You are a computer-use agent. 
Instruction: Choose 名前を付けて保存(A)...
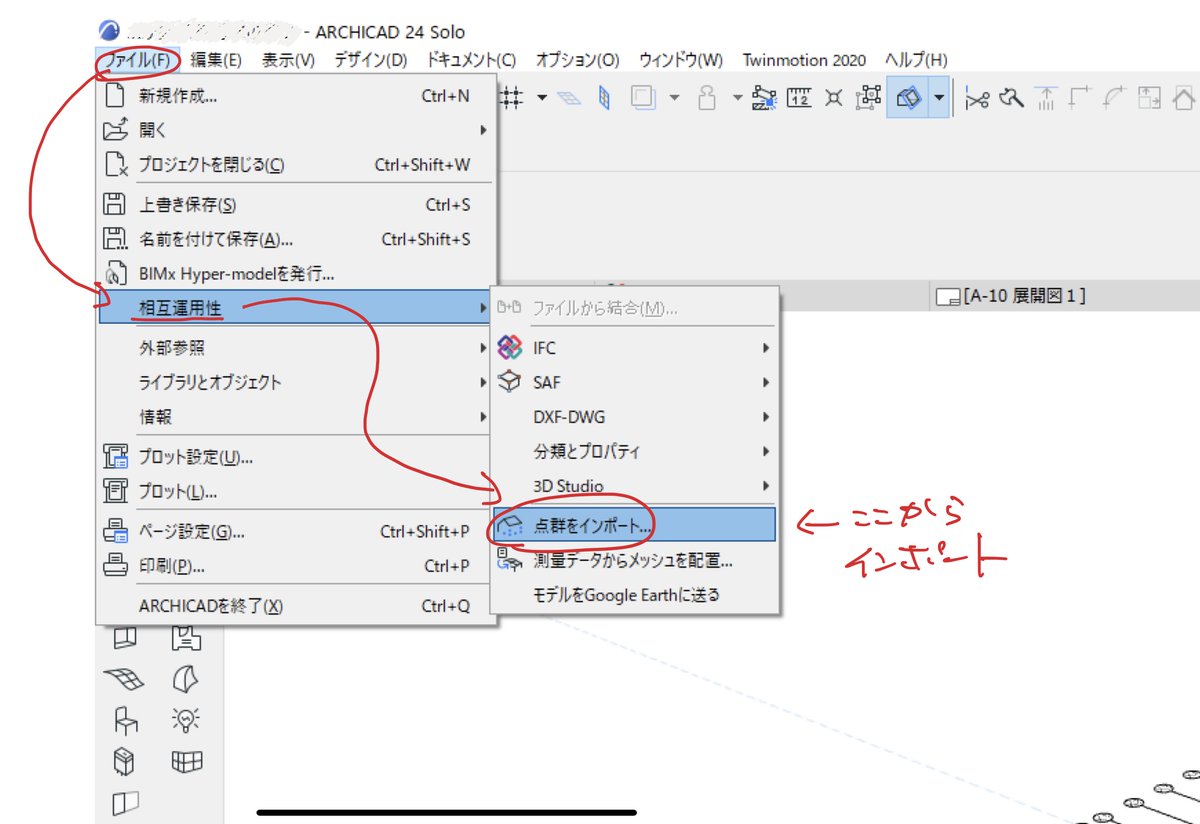296,239
